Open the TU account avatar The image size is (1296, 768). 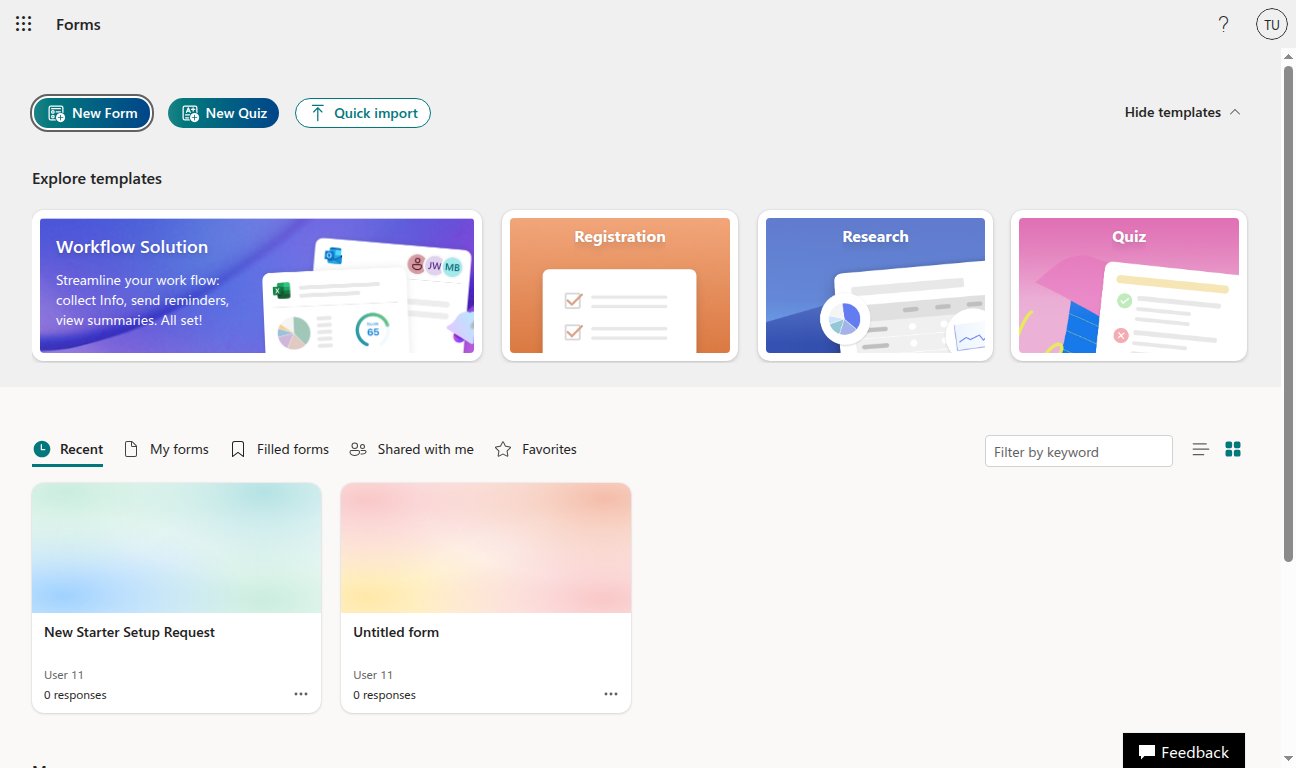pyautogui.click(x=1271, y=24)
